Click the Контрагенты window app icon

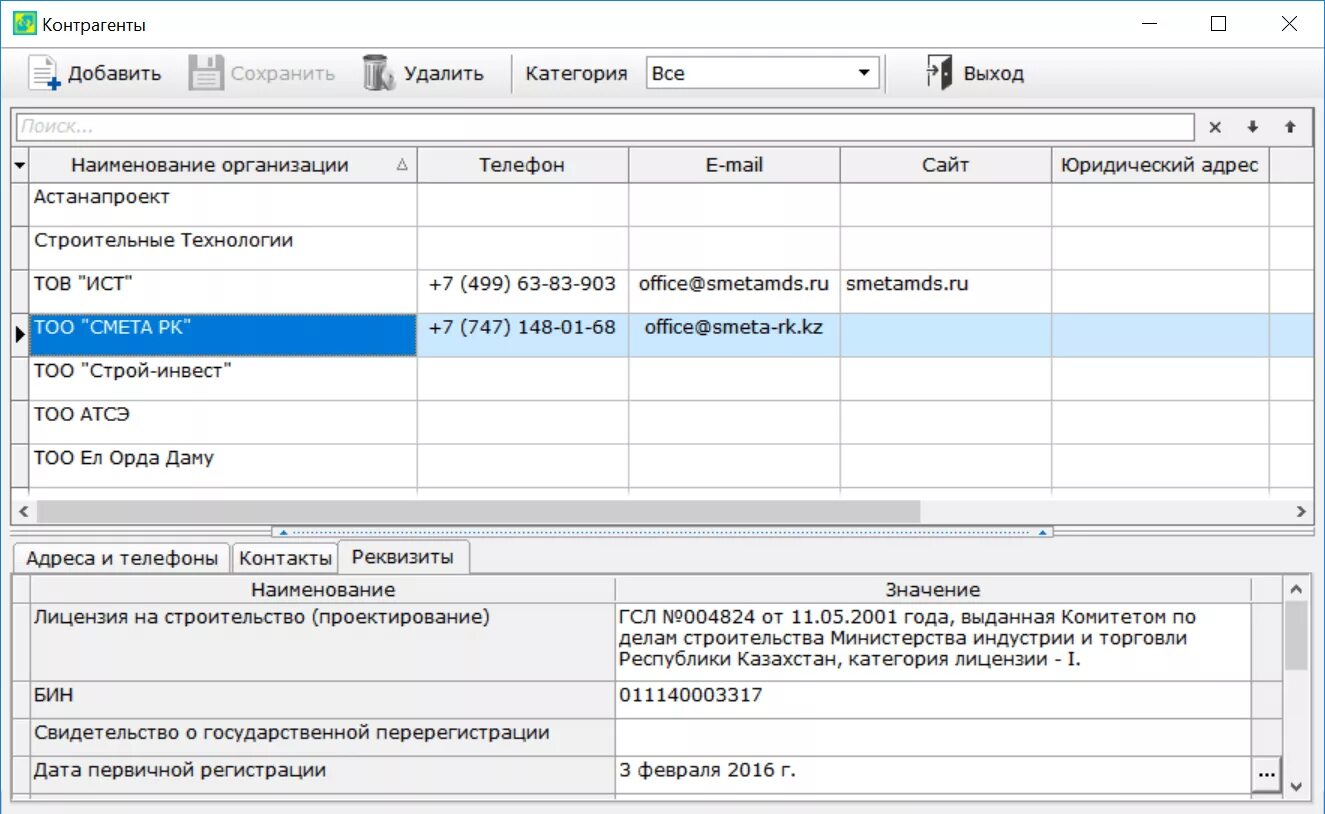pos(24,24)
